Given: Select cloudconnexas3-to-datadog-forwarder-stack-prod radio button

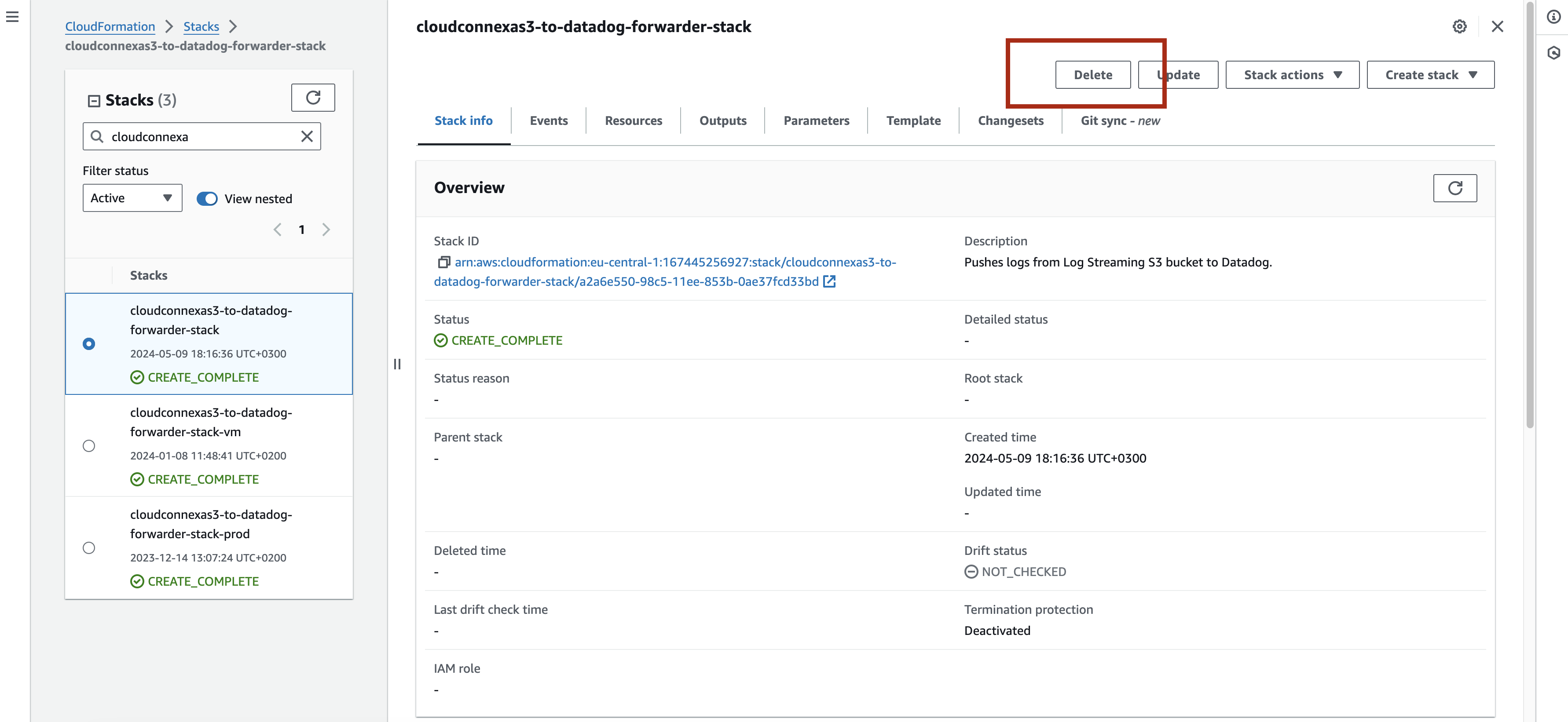Looking at the screenshot, I should [89, 548].
